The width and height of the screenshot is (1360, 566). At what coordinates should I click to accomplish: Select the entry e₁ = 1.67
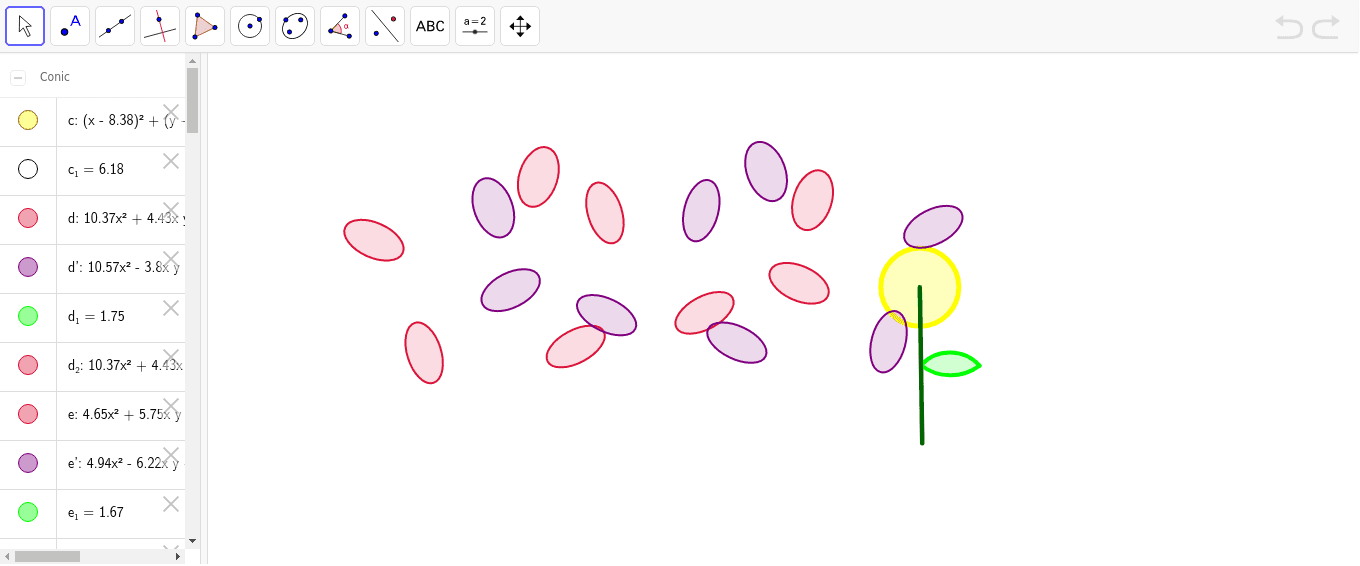tap(96, 513)
